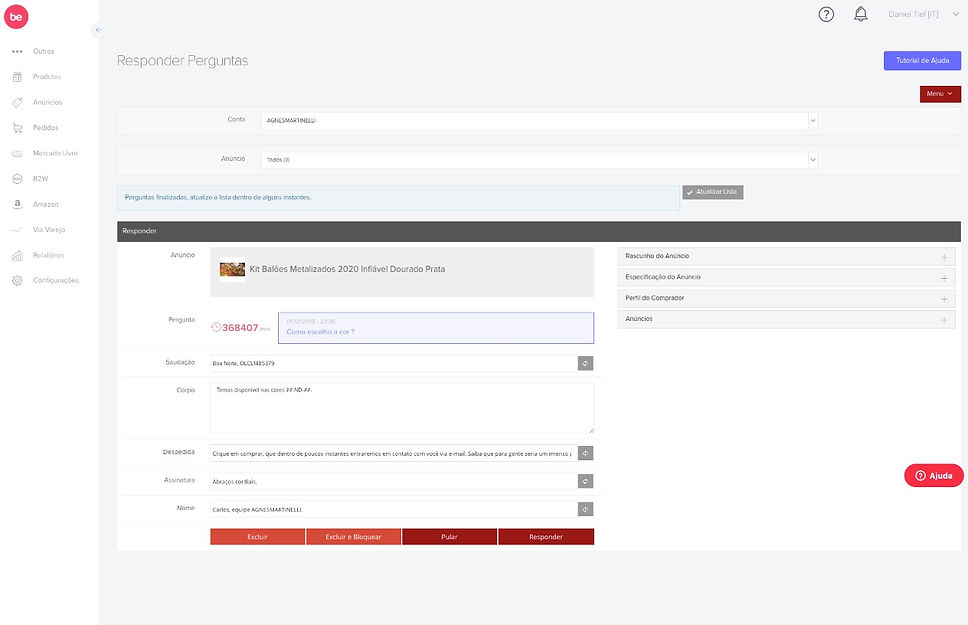
Task: Open the B2W menu entry
Action: pos(40,178)
